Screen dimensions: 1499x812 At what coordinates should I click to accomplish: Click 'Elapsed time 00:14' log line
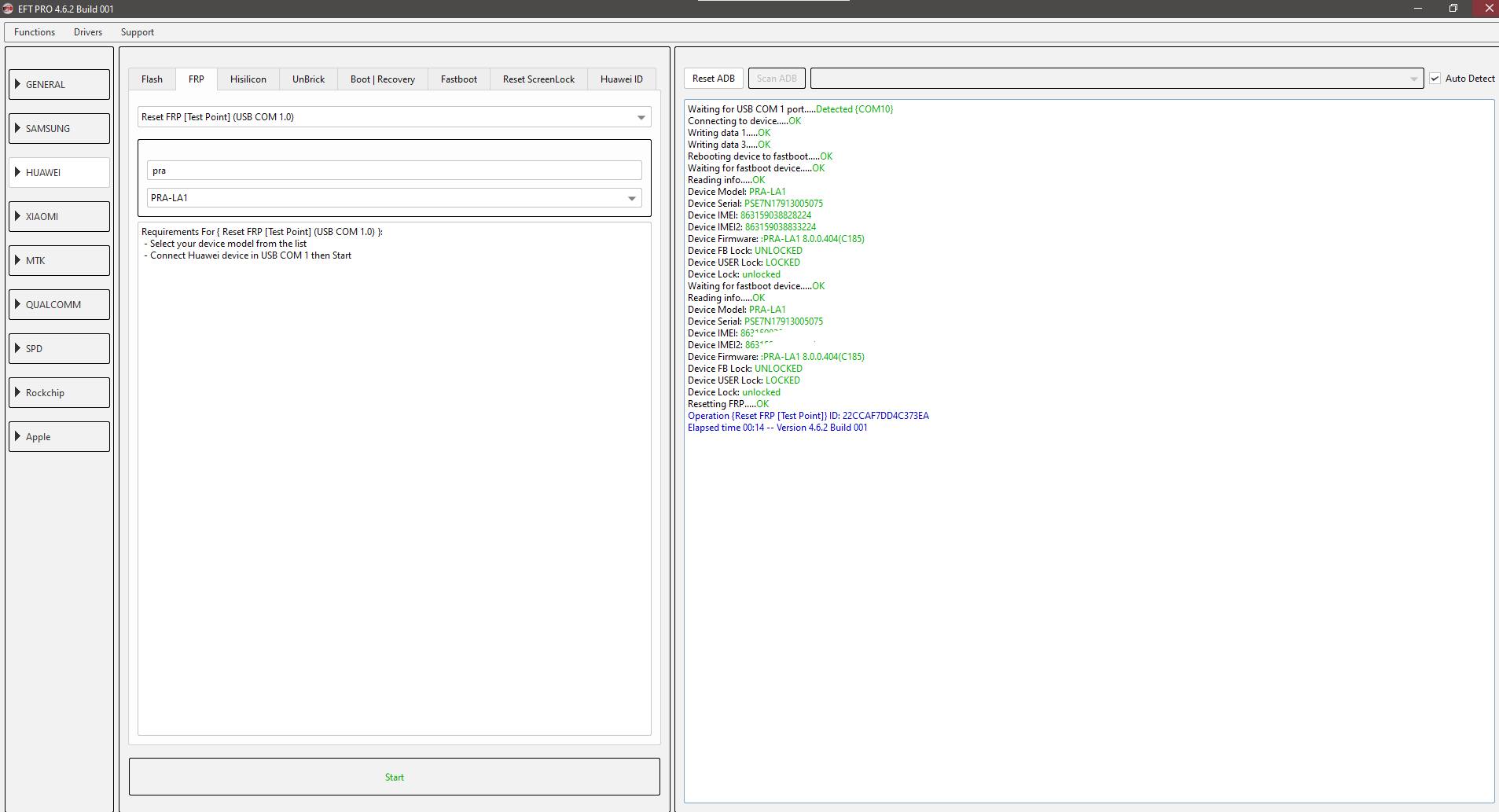777,428
